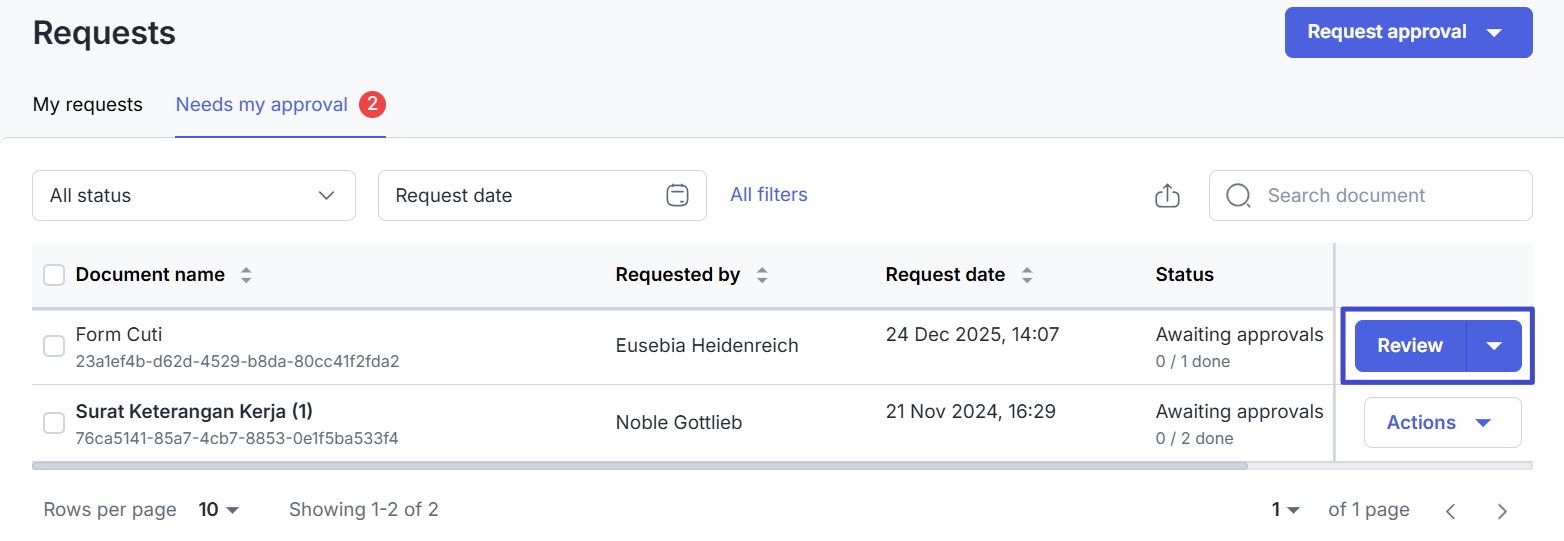Click the search magnifier icon
Viewport: 1564px width, 541px height.
1238,195
